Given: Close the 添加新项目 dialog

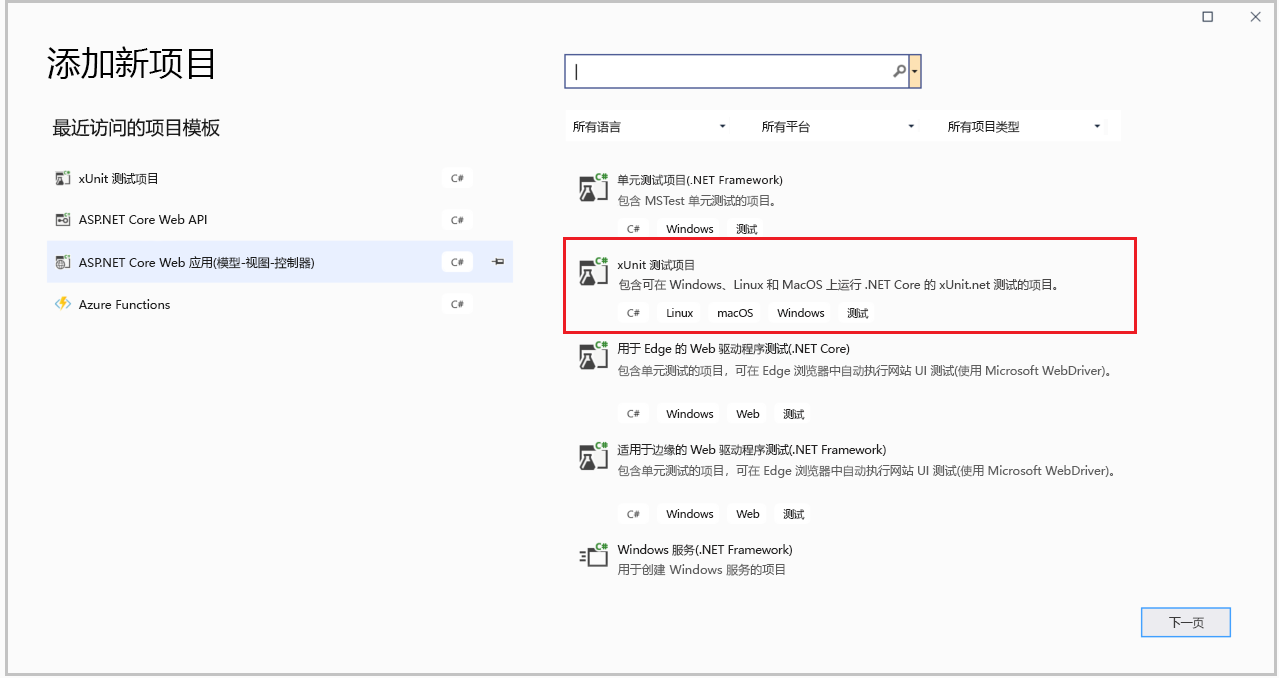Looking at the screenshot, I should 1255,17.
